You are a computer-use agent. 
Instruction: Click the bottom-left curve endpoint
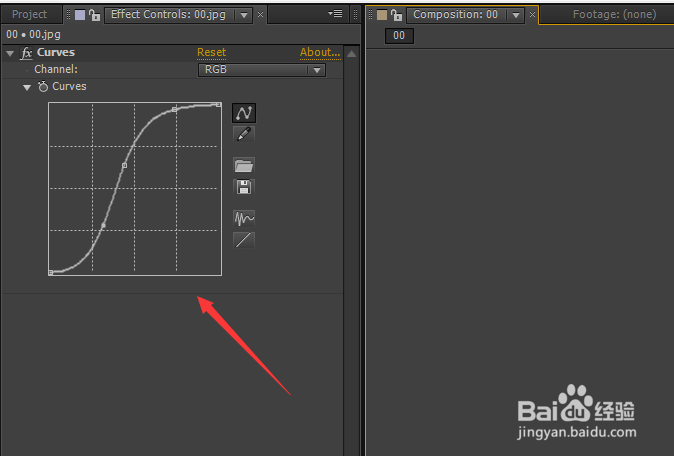click(51, 272)
